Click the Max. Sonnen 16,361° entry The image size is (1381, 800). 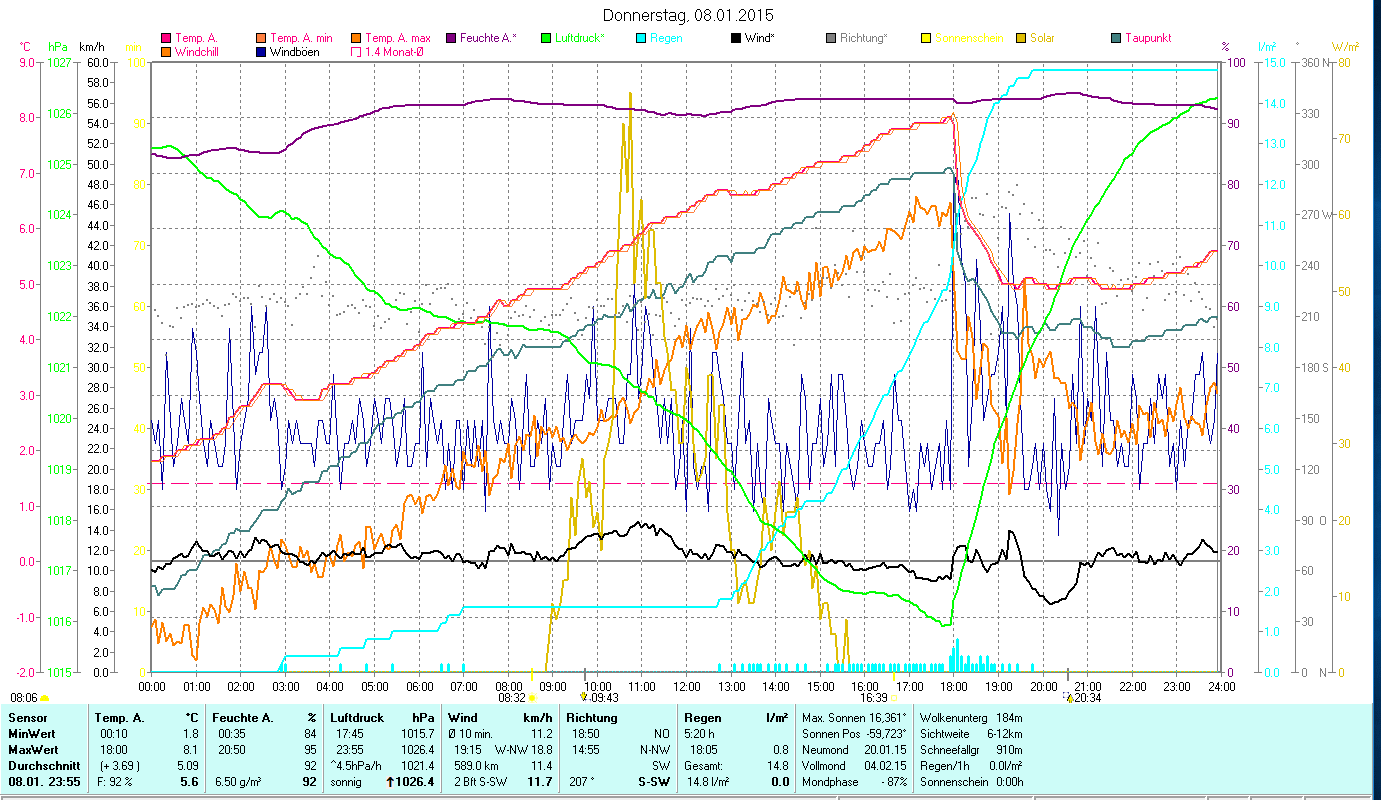coord(854,718)
